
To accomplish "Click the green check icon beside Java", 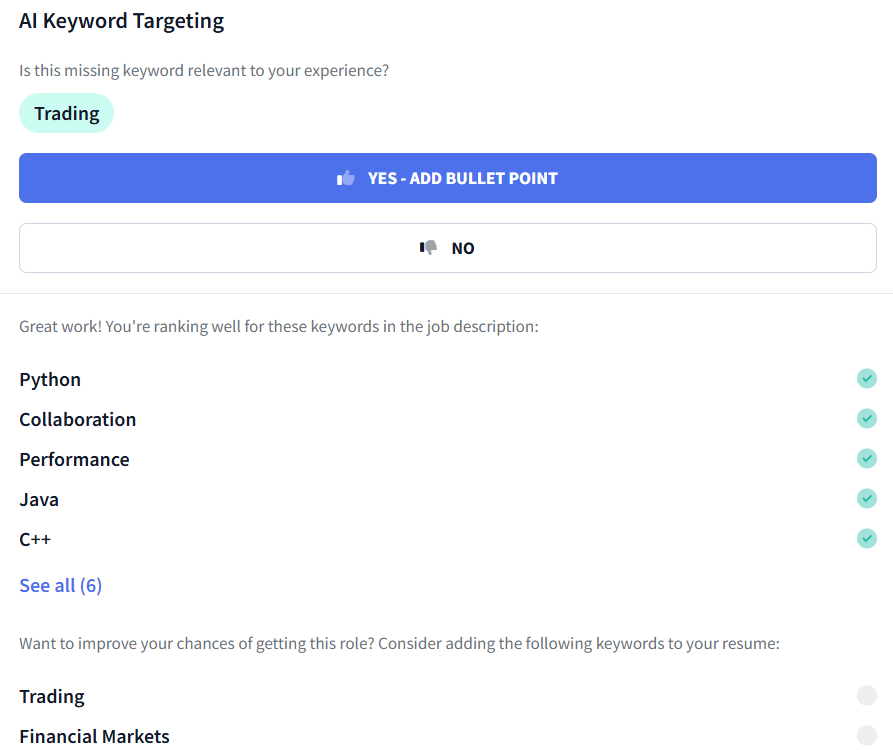I will click(x=867, y=498).
